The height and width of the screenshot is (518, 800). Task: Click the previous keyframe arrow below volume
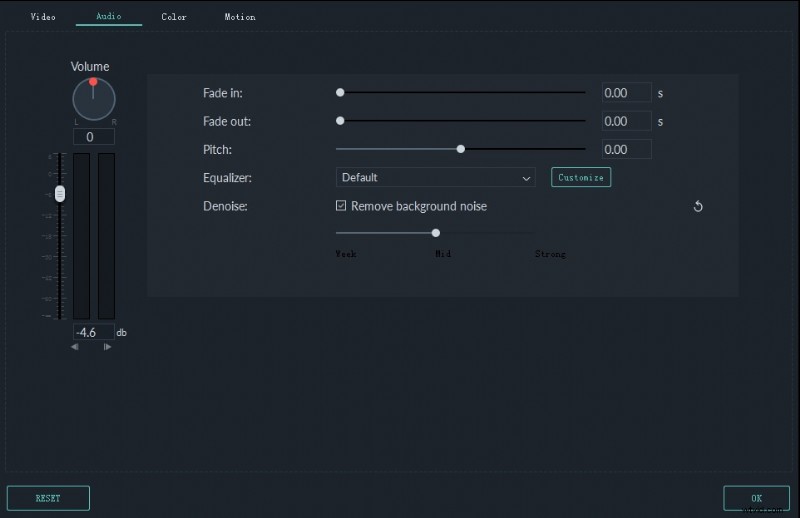click(75, 347)
